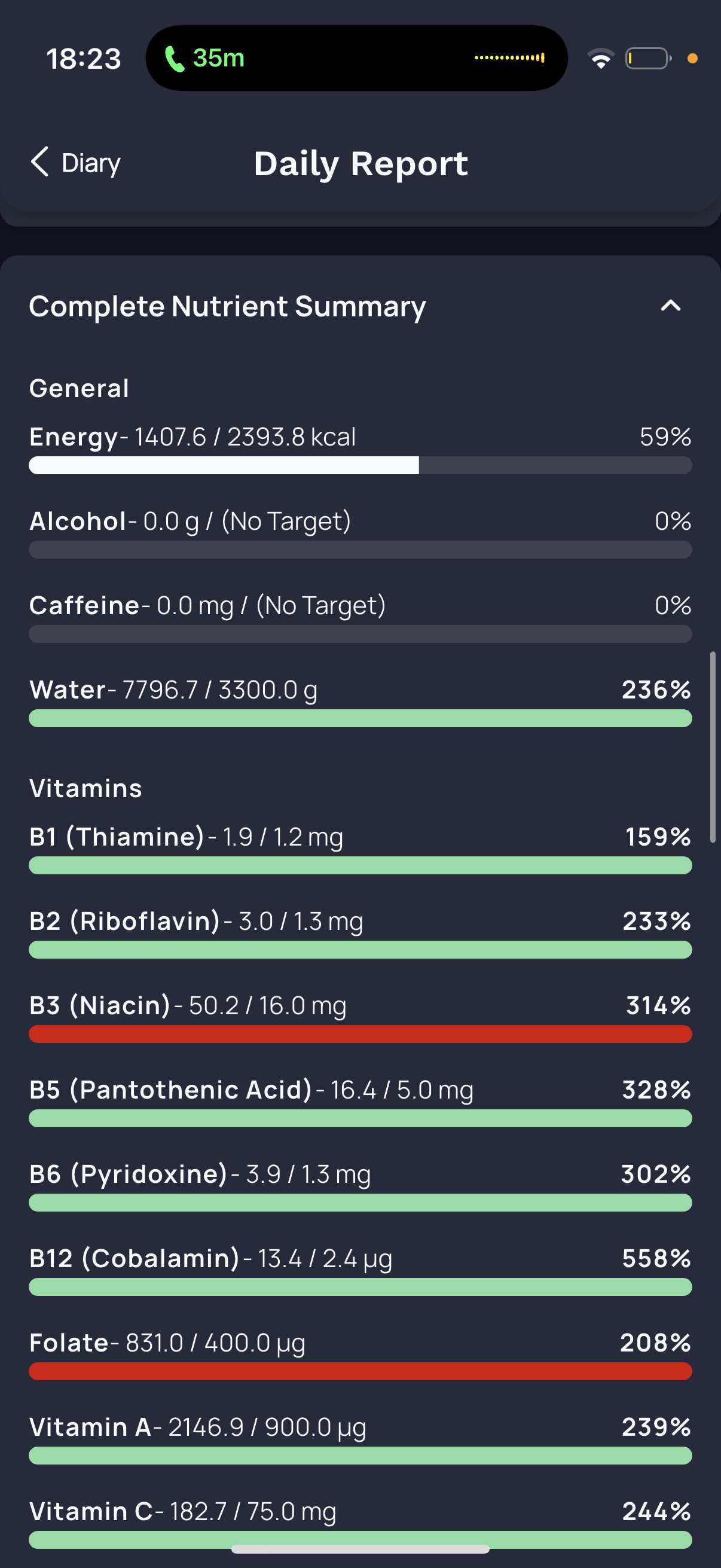Image resolution: width=721 pixels, height=1568 pixels.
Task: Tap the orange microphone indicator dot
Action: click(x=692, y=59)
